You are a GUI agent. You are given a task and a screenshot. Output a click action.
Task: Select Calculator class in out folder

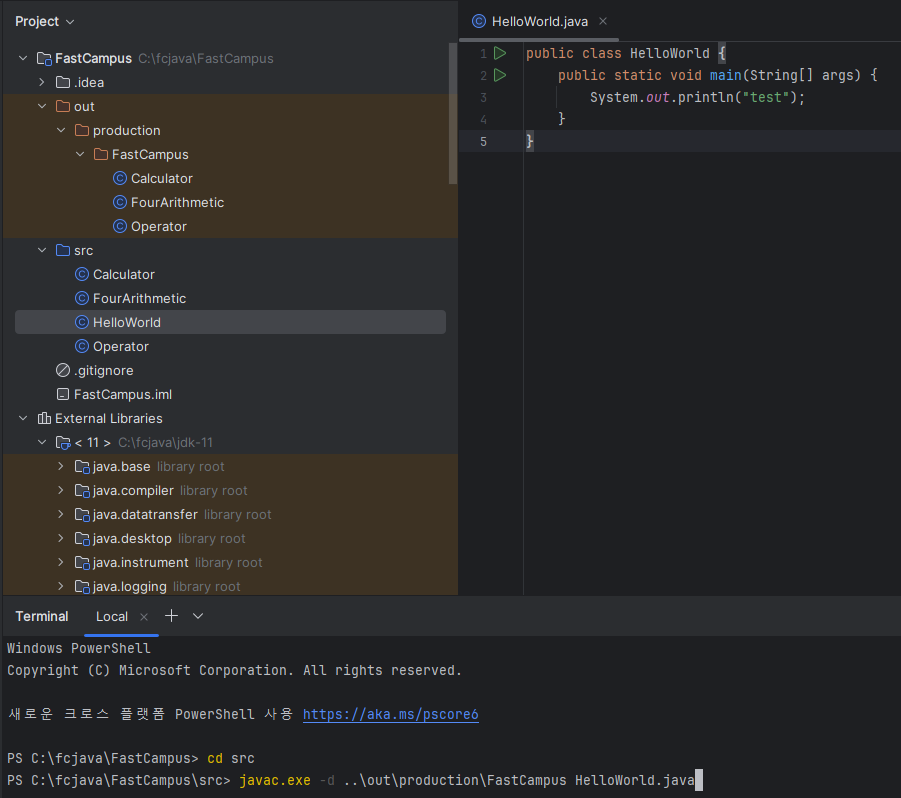pos(161,179)
